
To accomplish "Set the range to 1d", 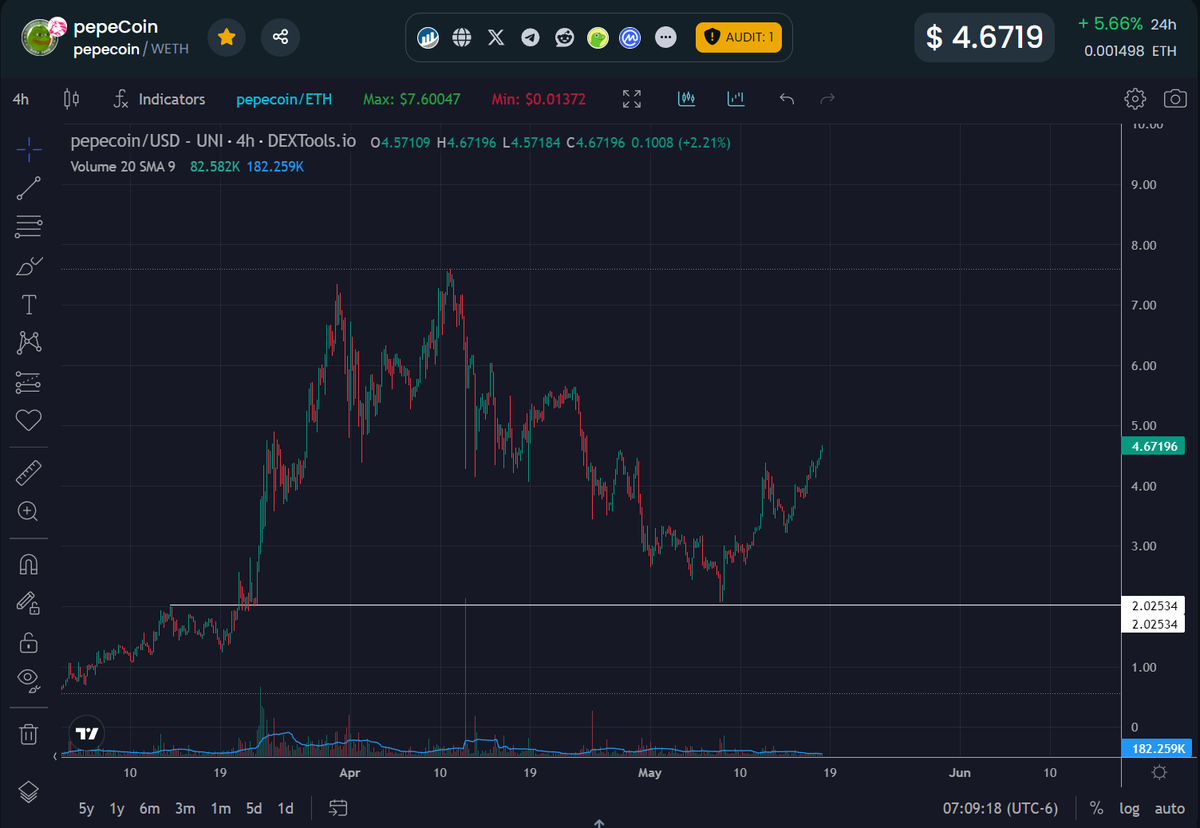I will (x=286, y=808).
